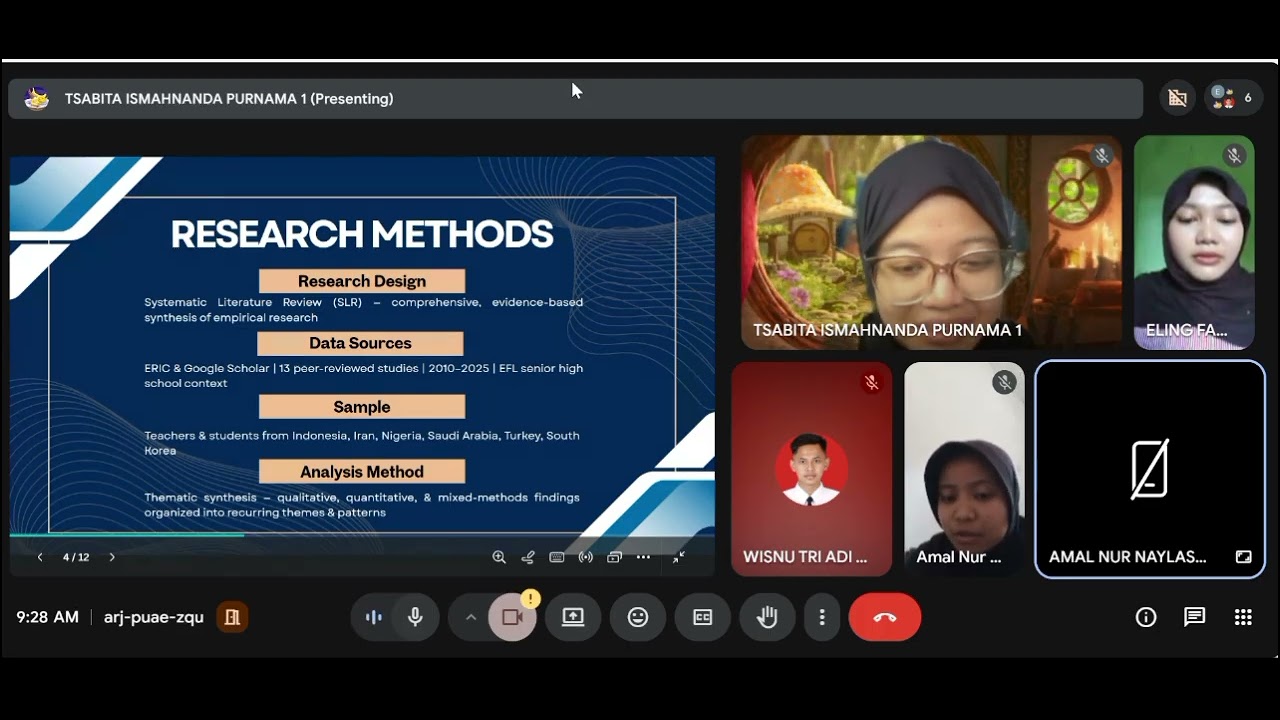Select Amal Nur participant video tile
Viewport: 1280px width, 720px height.
point(964,469)
